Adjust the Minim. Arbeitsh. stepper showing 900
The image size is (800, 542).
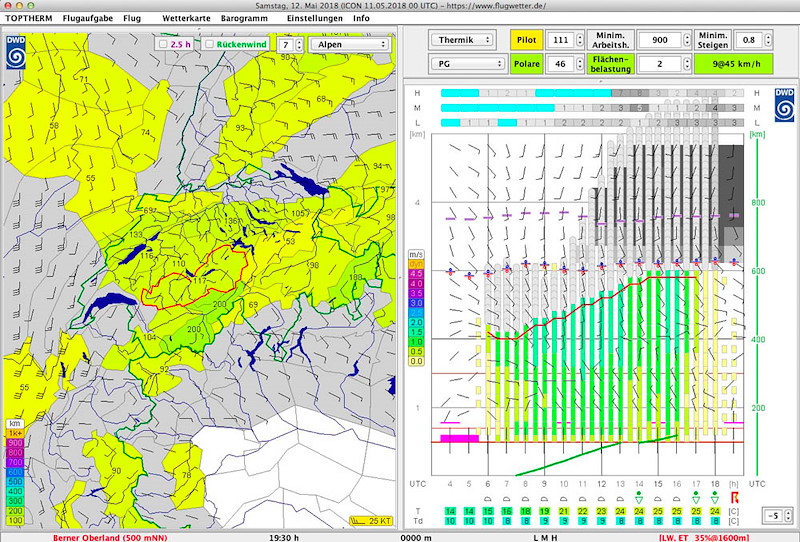(x=687, y=40)
